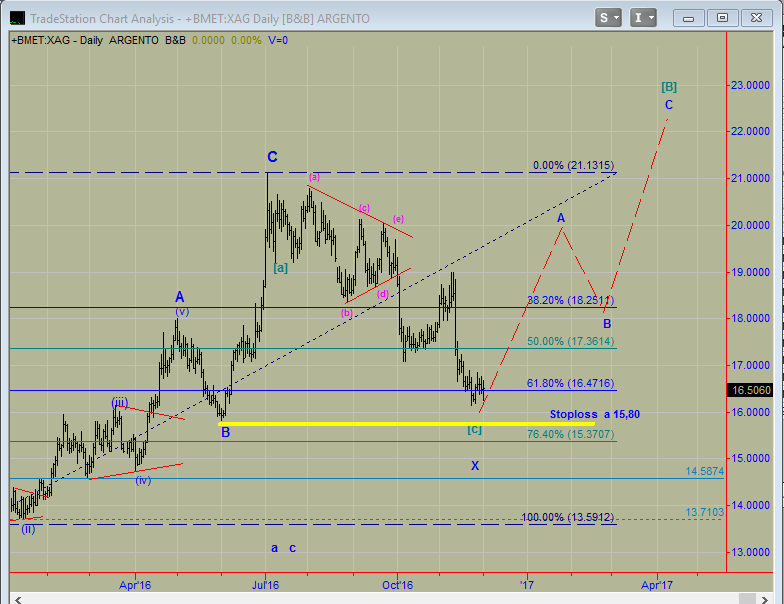Select the 76.40% (15.3707) Fibonacci label
Image resolution: width=784 pixels, height=604 pixels.
tap(570, 434)
